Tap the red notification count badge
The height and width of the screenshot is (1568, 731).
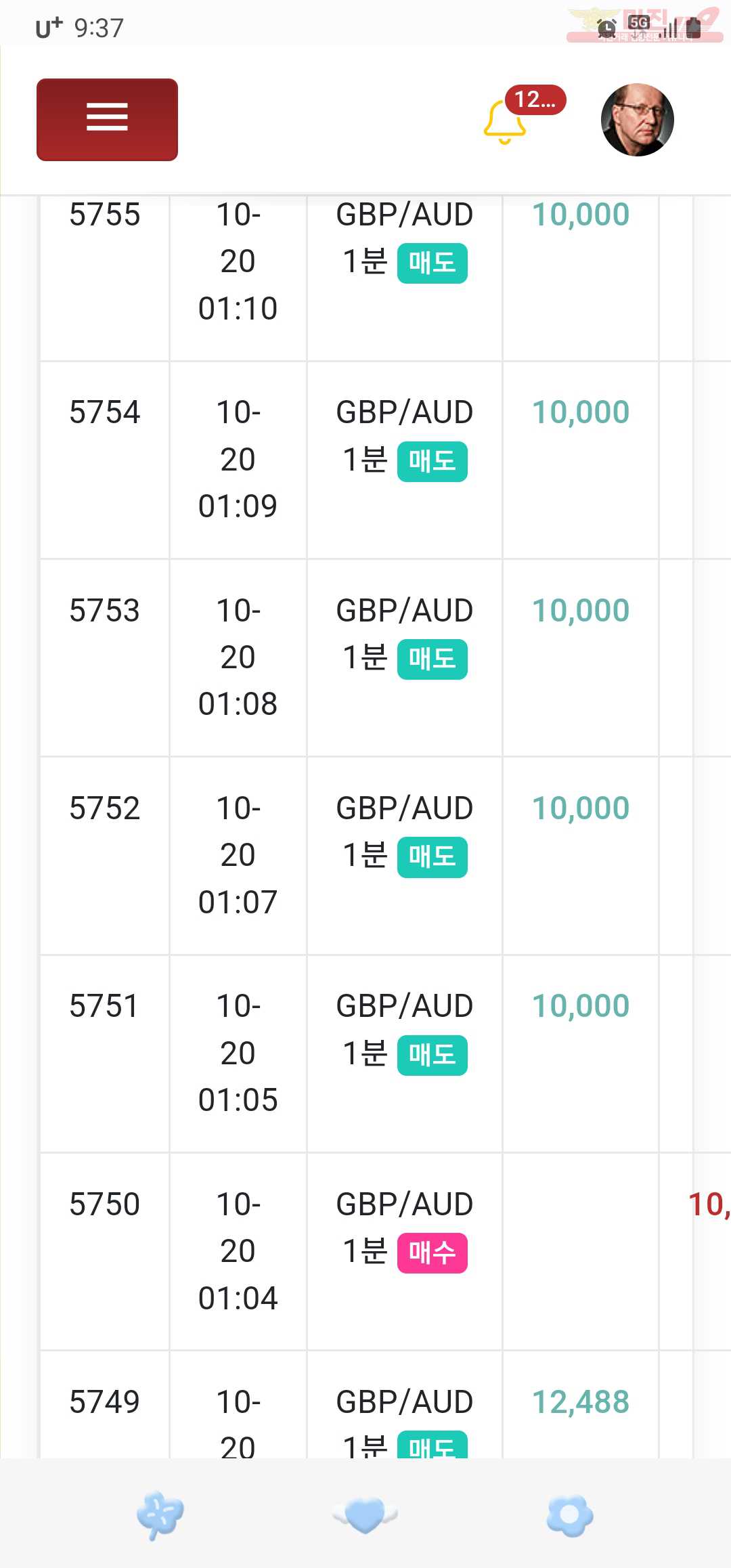pyautogui.click(x=535, y=100)
